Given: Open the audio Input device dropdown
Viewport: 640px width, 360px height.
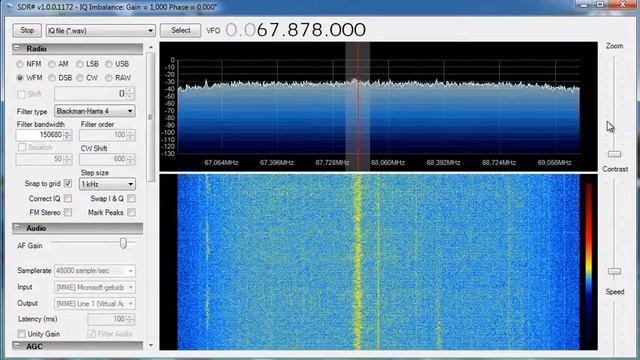Looking at the screenshot, I should click(x=95, y=287).
